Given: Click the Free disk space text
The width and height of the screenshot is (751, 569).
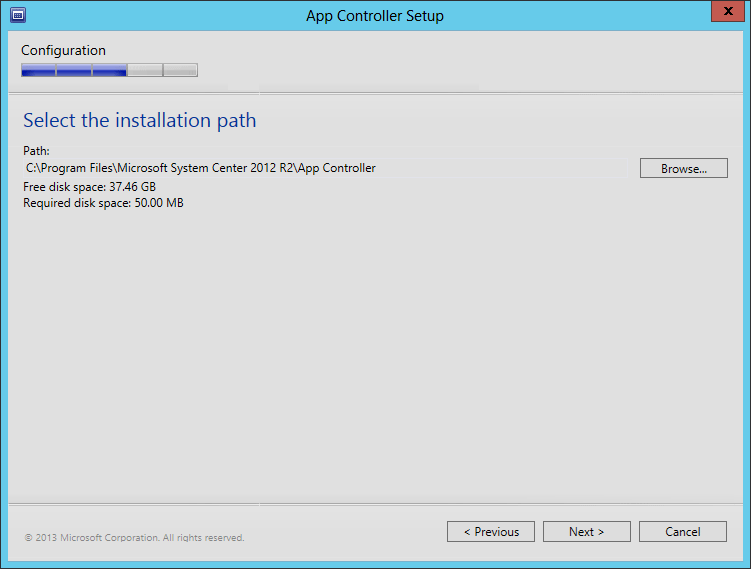Looking at the screenshot, I should pos(90,187).
